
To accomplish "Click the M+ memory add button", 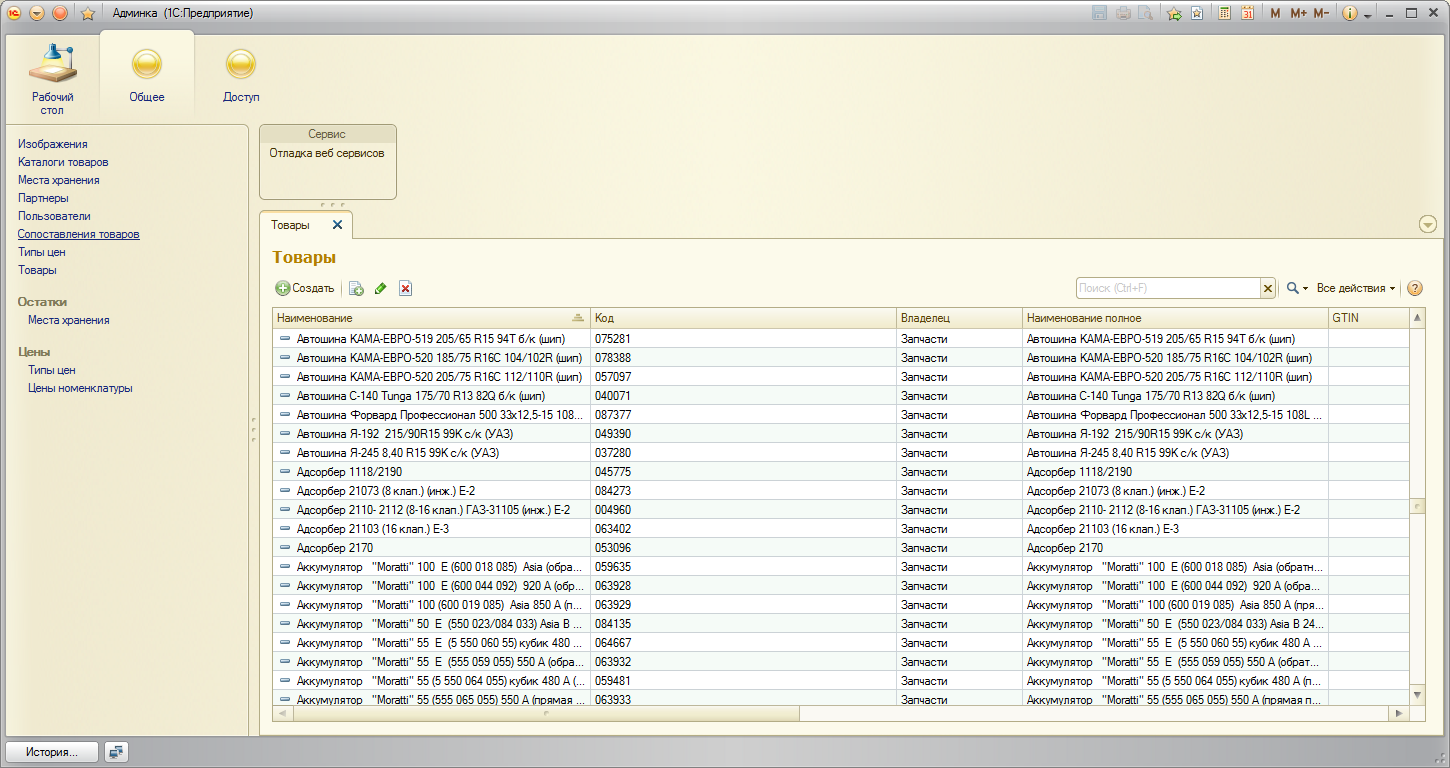I will click(1298, 13).
